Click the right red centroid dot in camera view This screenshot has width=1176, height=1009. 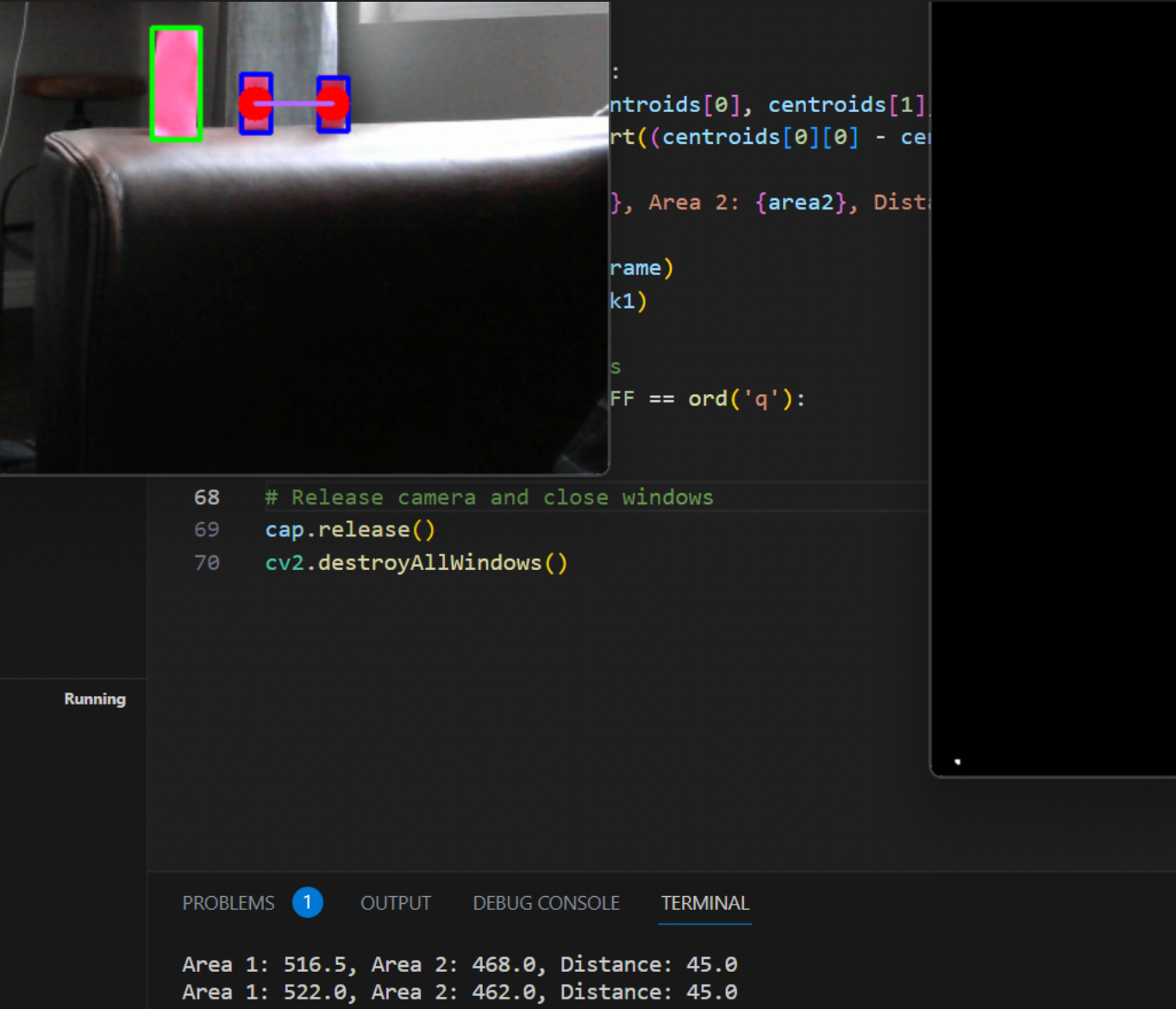point(333,104)
